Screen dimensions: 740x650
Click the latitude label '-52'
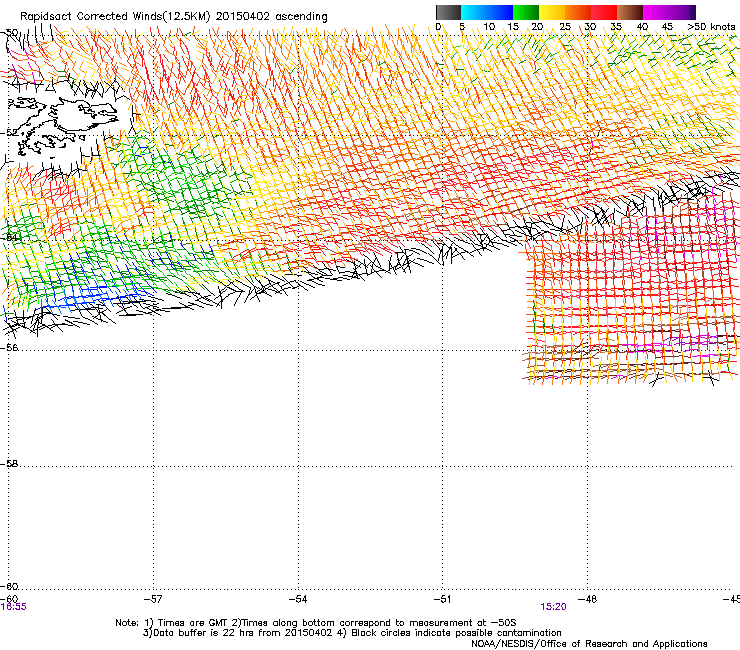pos(9,133)
